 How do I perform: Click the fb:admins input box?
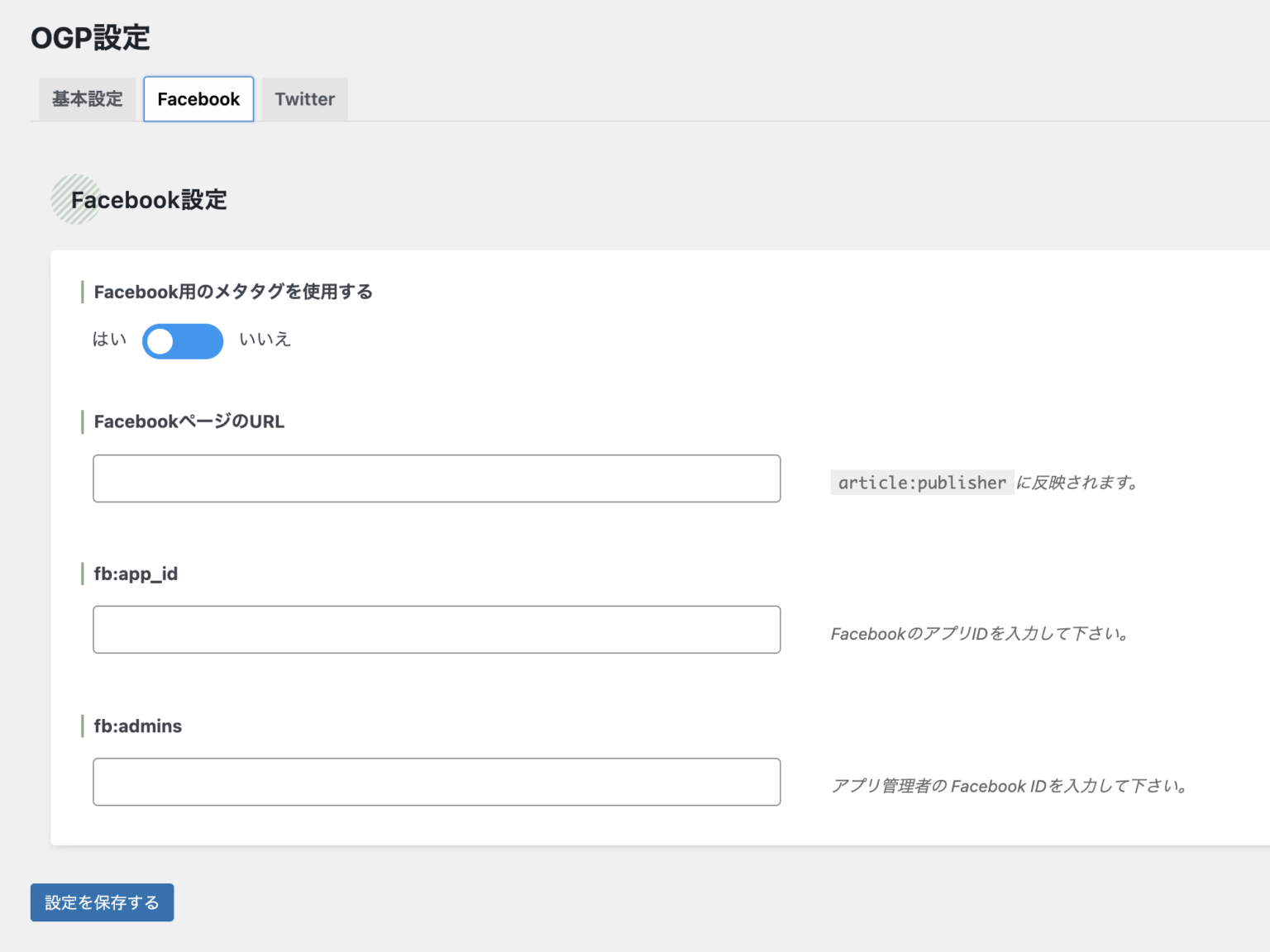coord(437,781)
